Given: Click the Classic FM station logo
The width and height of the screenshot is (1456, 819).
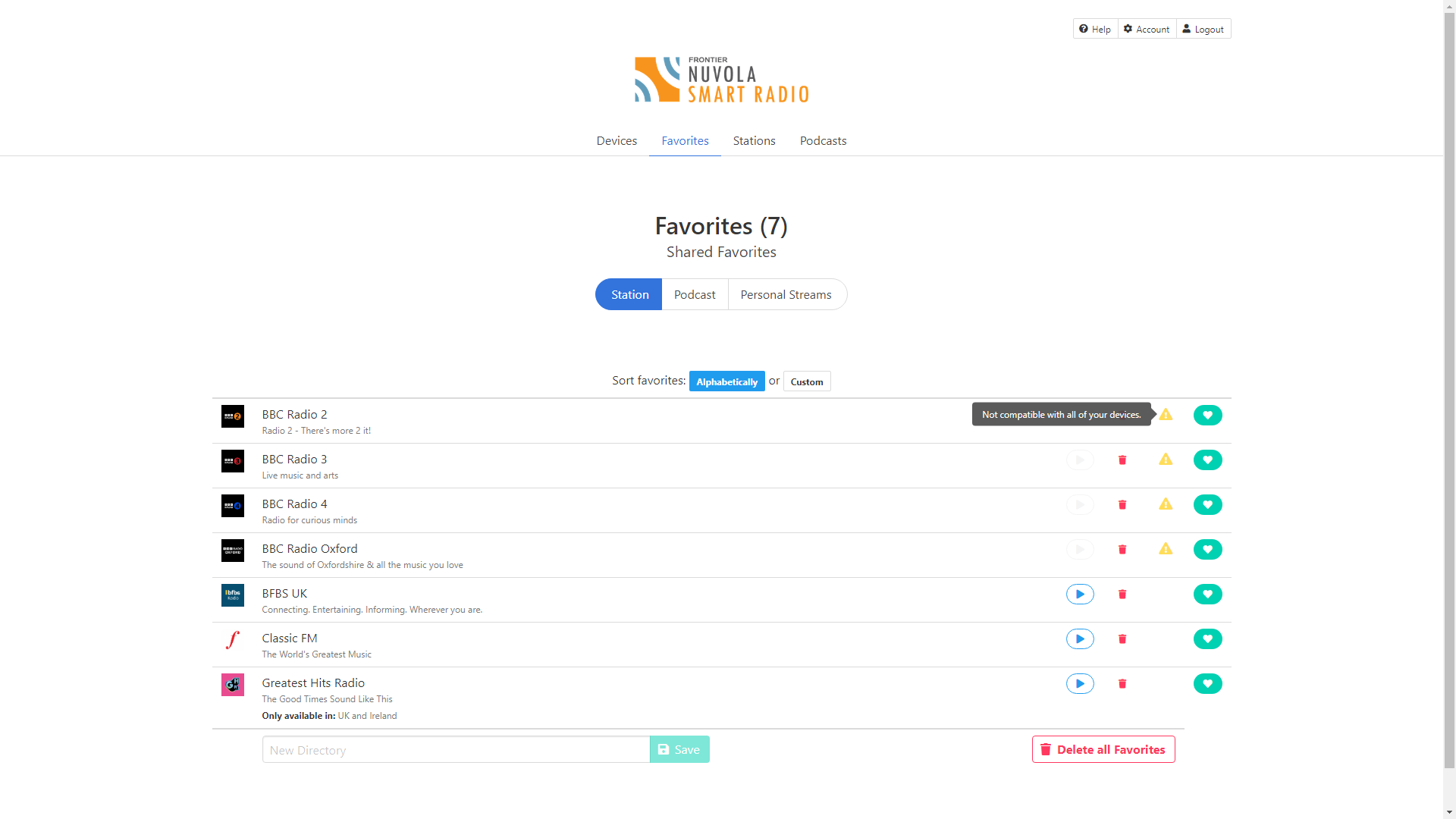Looking at the screenshot, I should (233, 640).
